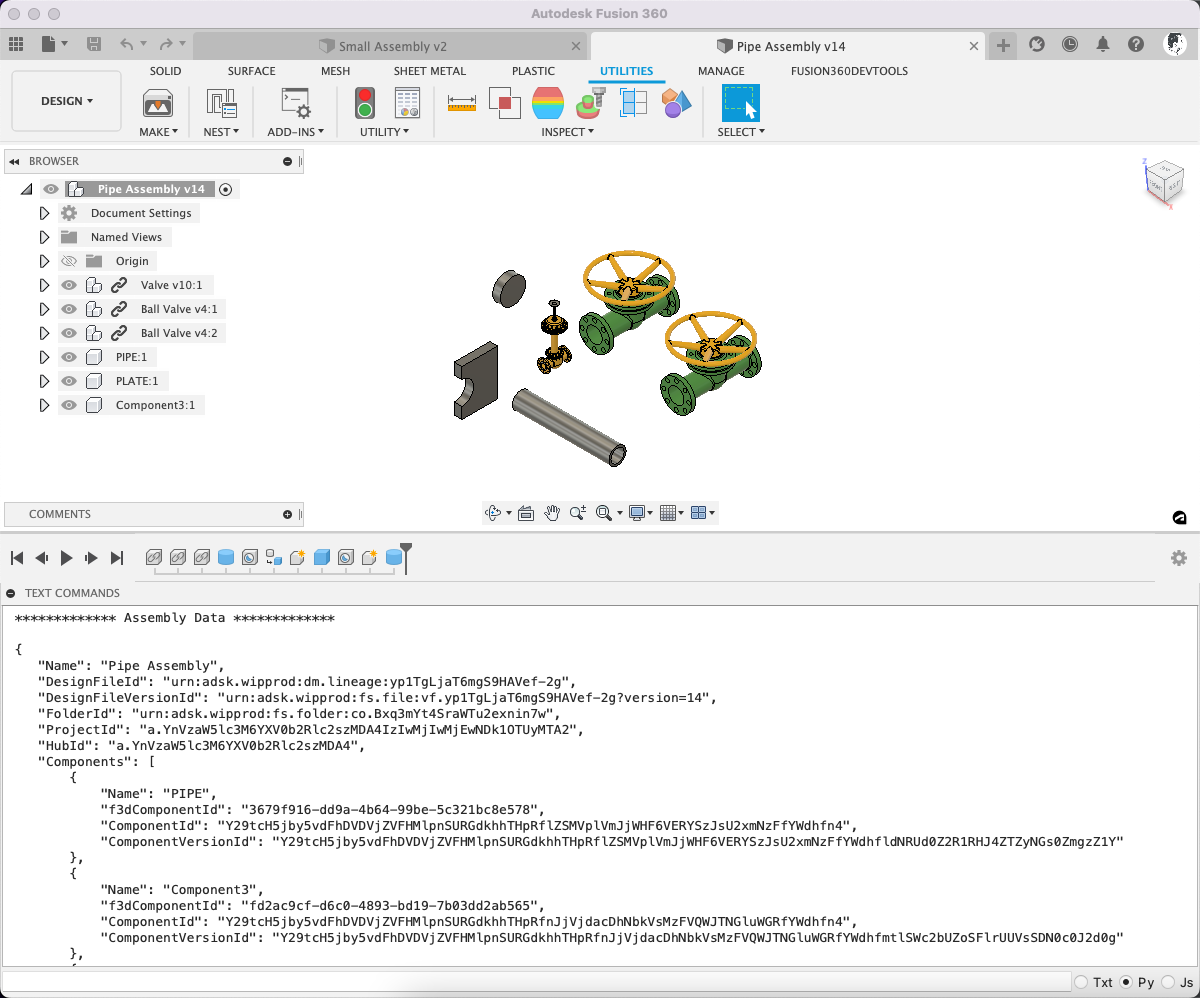Switch to the FUSION360DEVTOOLS tab

pyautogui.click(x=849, y=71)
